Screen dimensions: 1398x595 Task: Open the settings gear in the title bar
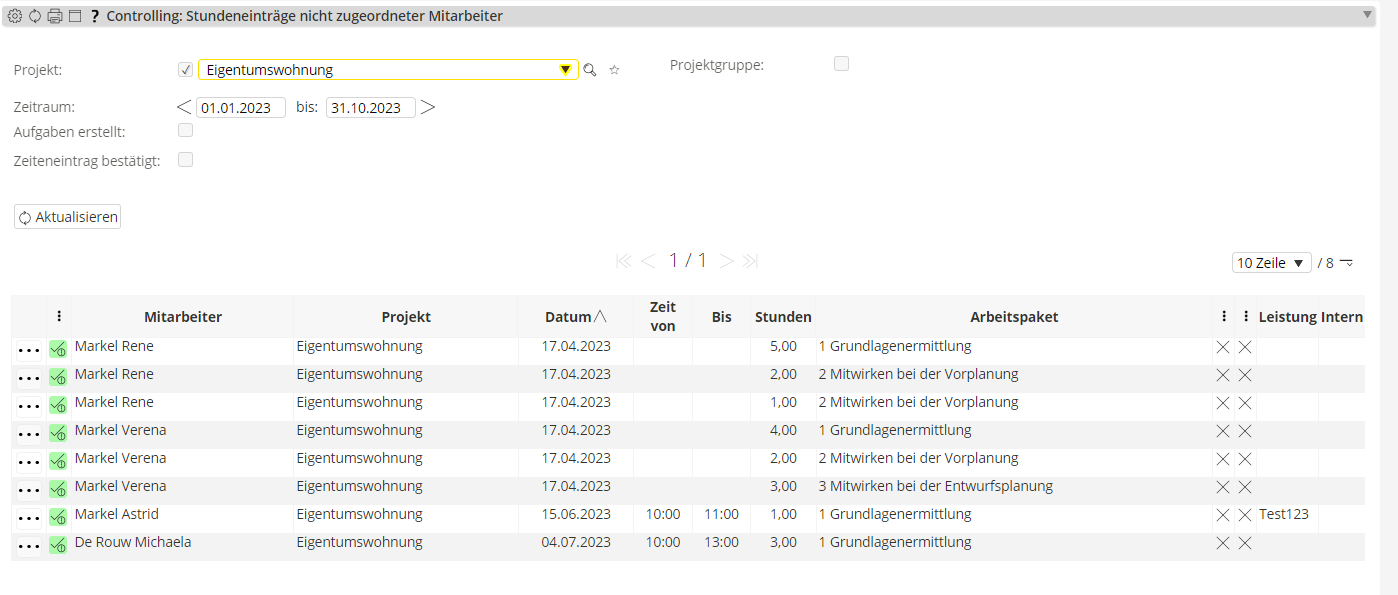tap(15, 16)
